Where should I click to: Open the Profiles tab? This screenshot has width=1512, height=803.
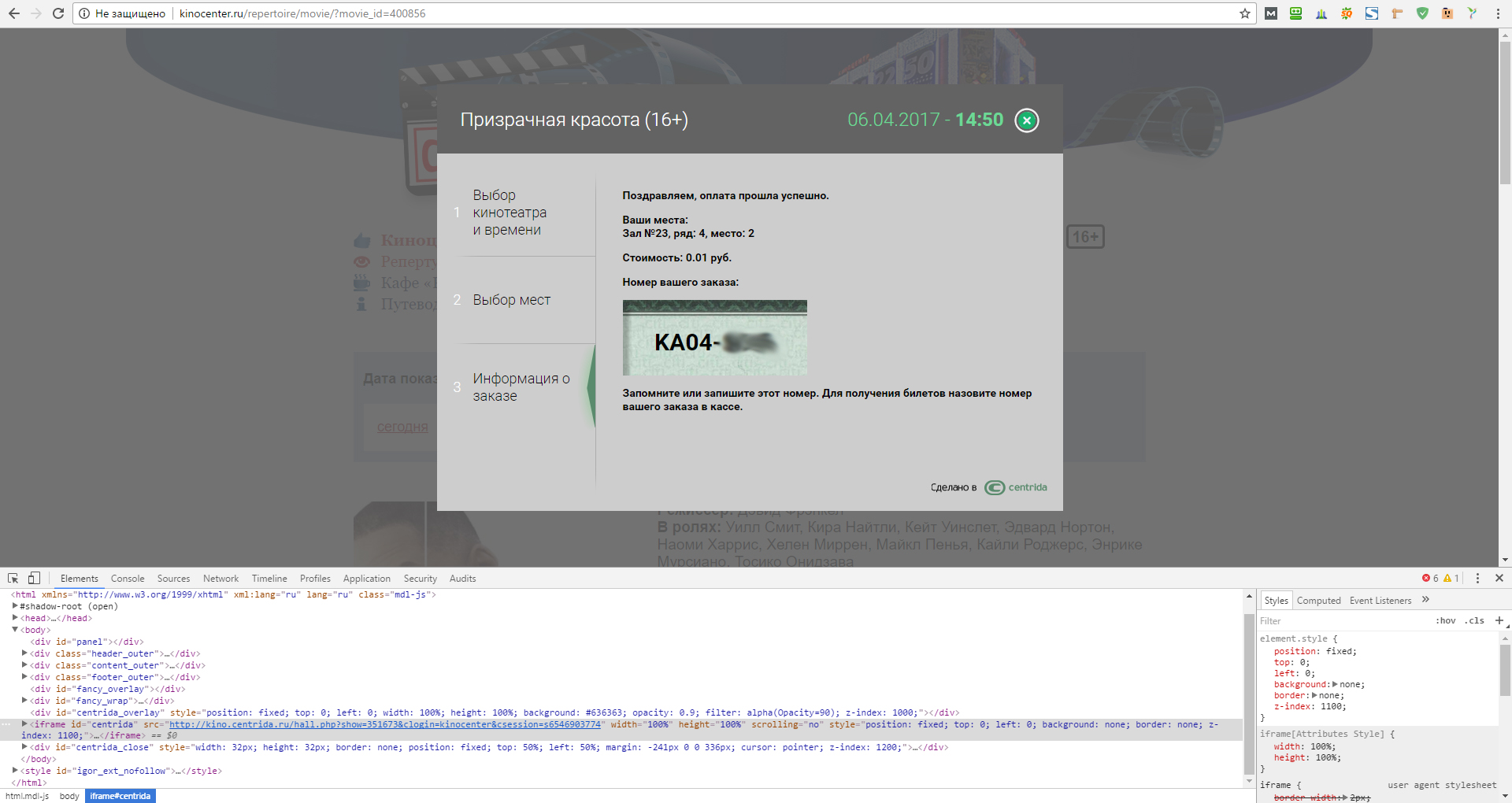pos(315,578)
